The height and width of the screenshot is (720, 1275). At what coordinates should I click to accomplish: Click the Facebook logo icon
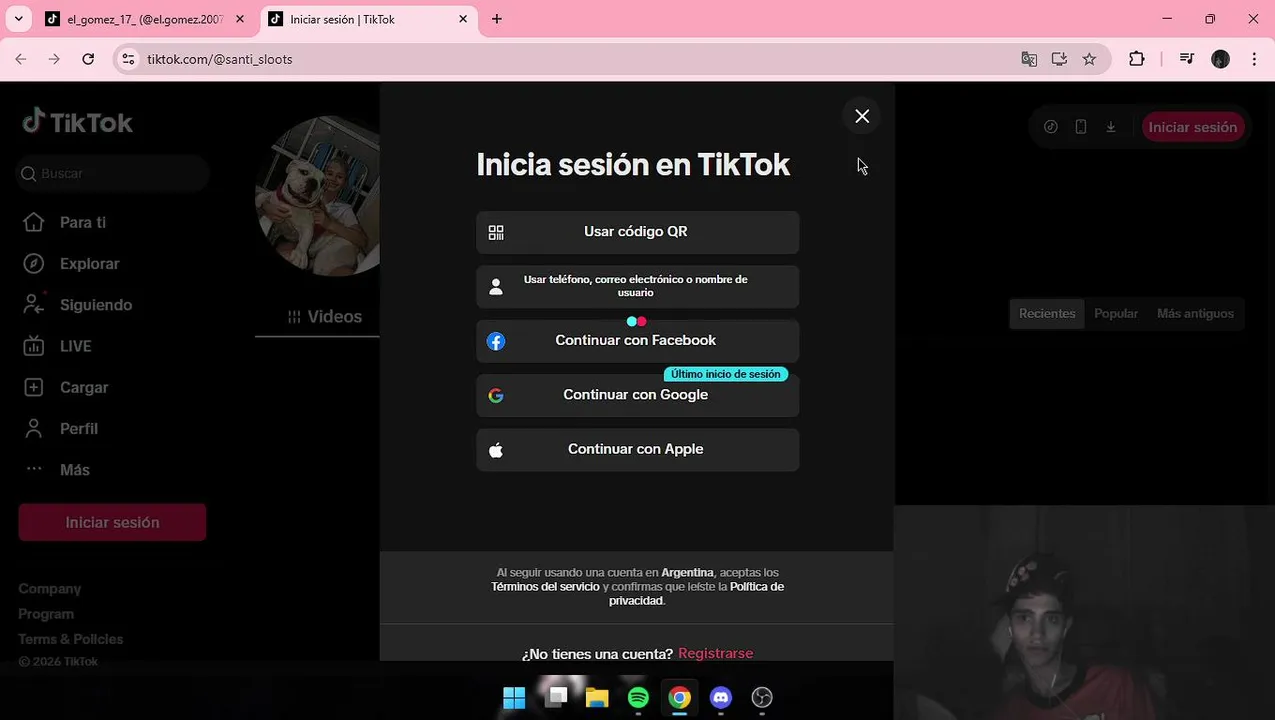[496, 341]
